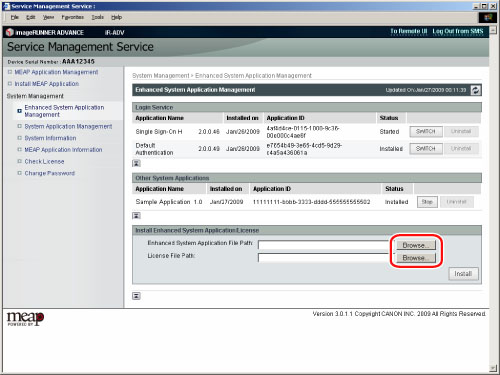The image size is (500, 375).
Task: Open Check License page
Action: pyautogui.click(x=44, y=161)
